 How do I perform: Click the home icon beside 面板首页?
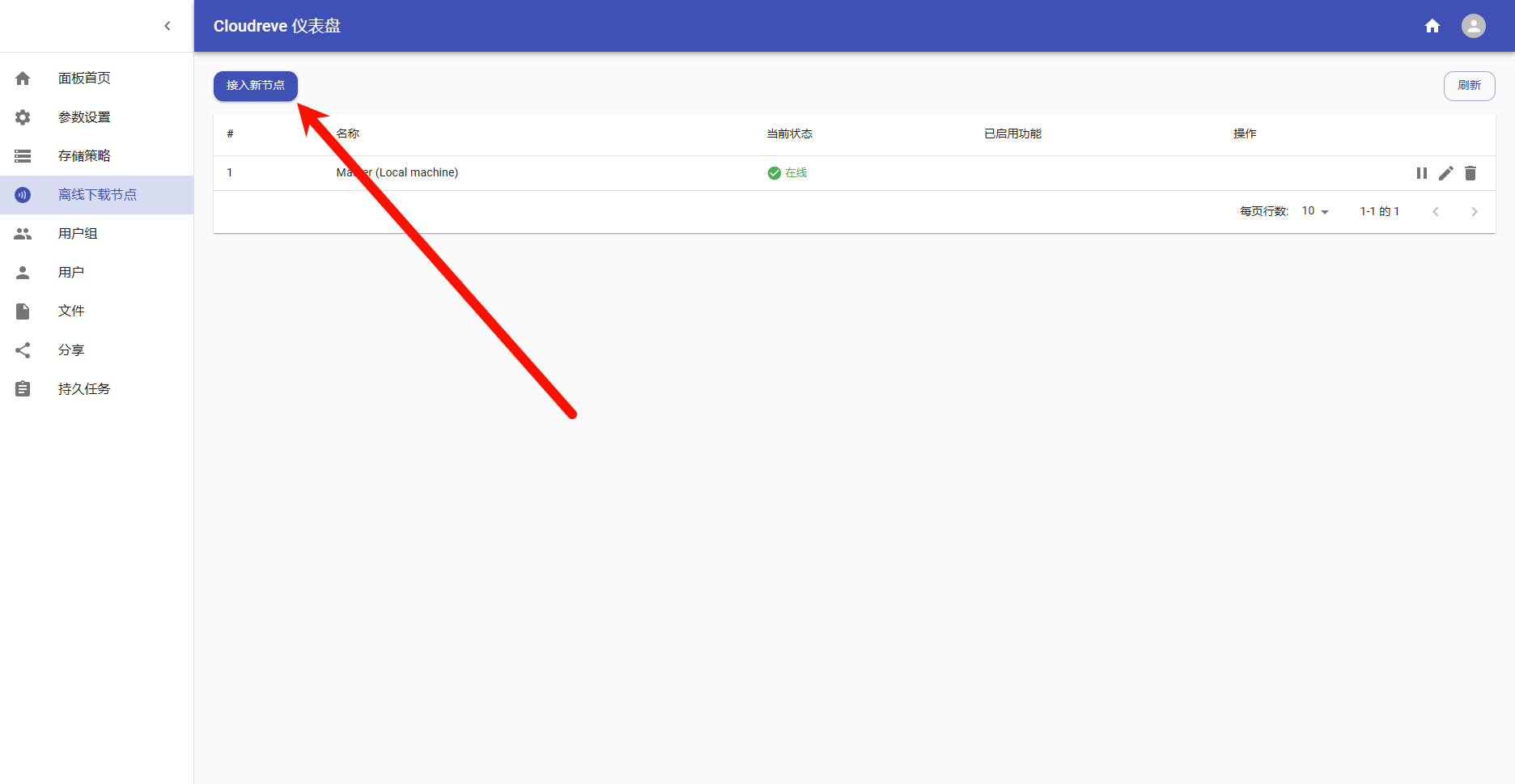pos(23,78)
